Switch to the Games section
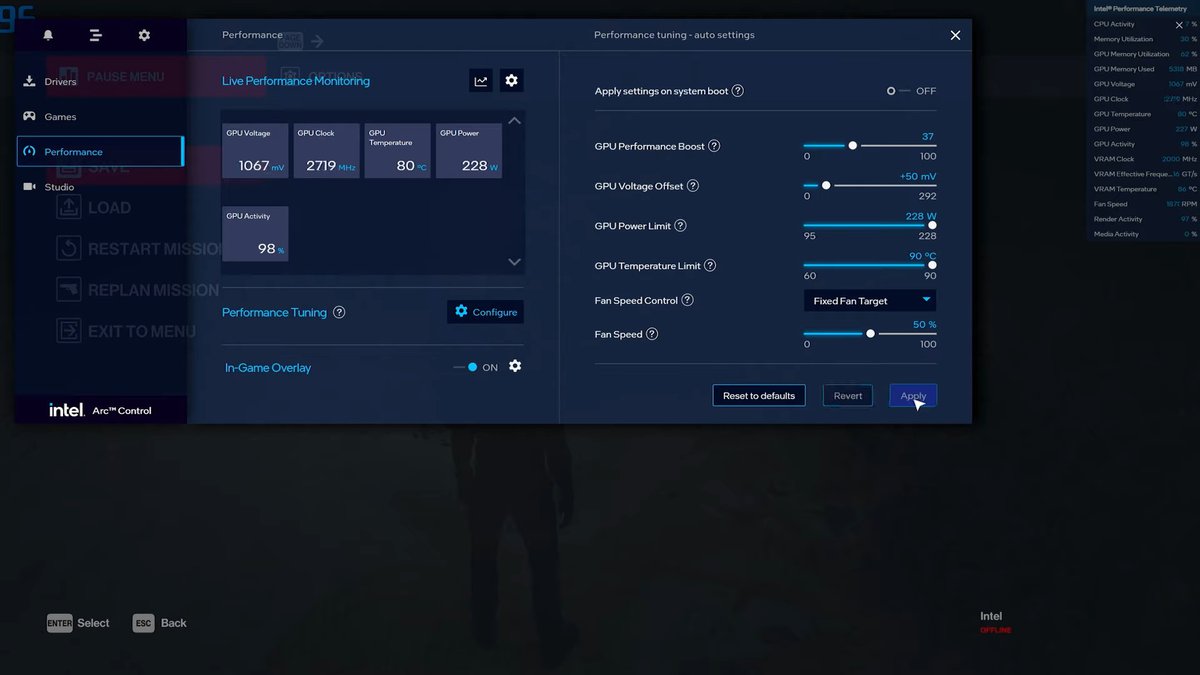 [x=60, y=117]
